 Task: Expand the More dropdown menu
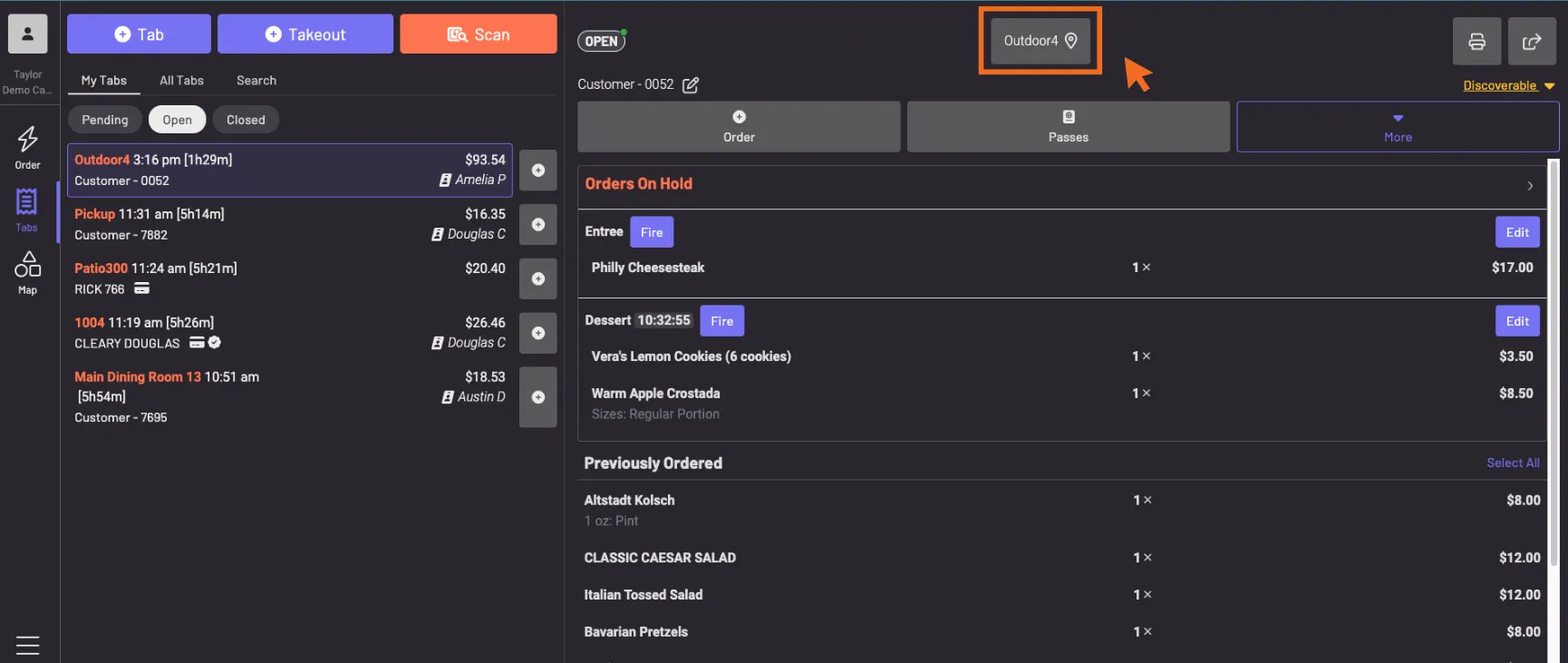coord(1397,127)
